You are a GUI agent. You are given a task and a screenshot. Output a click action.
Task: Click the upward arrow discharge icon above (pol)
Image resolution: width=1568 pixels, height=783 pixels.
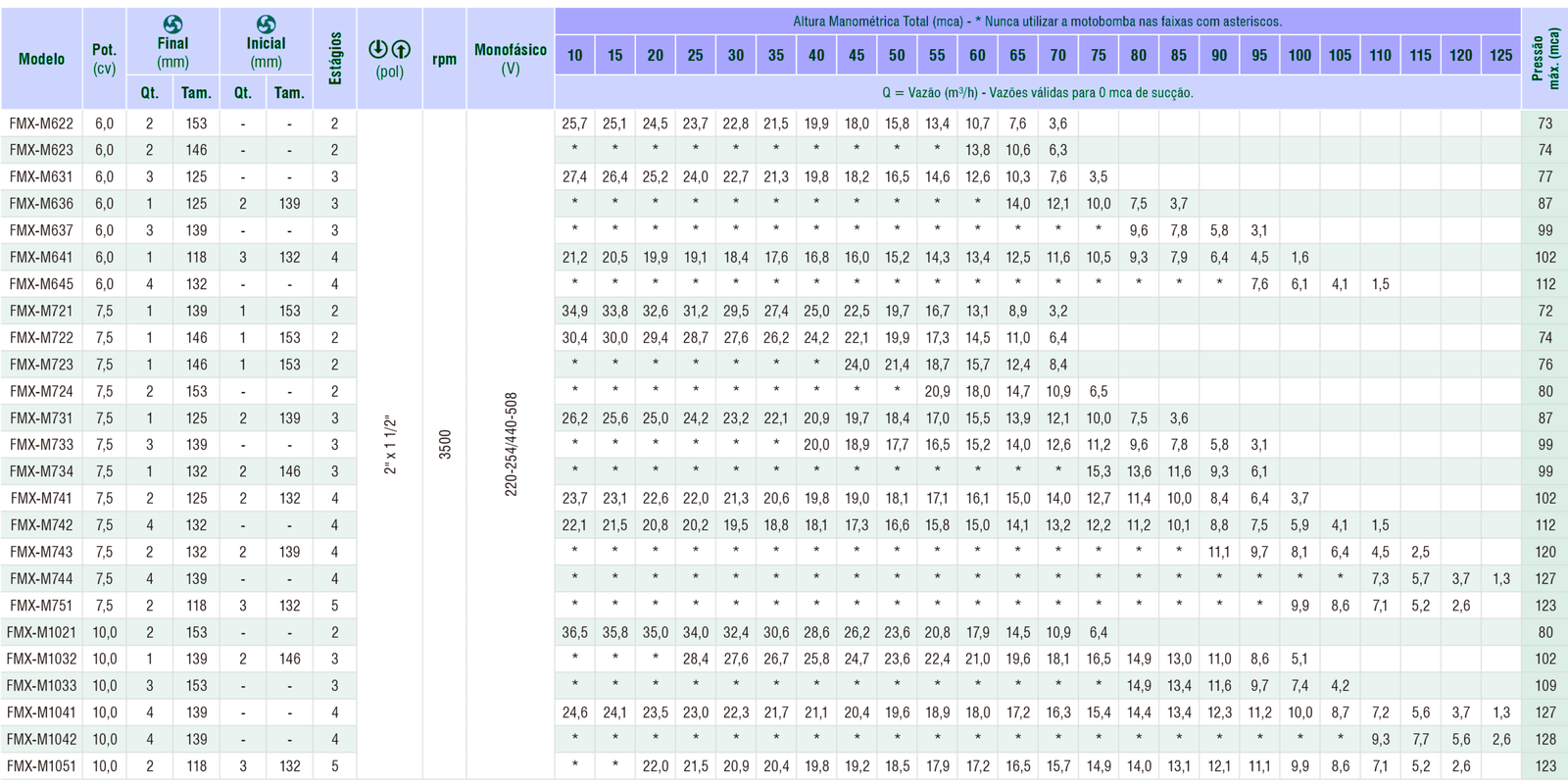(401, 49)
